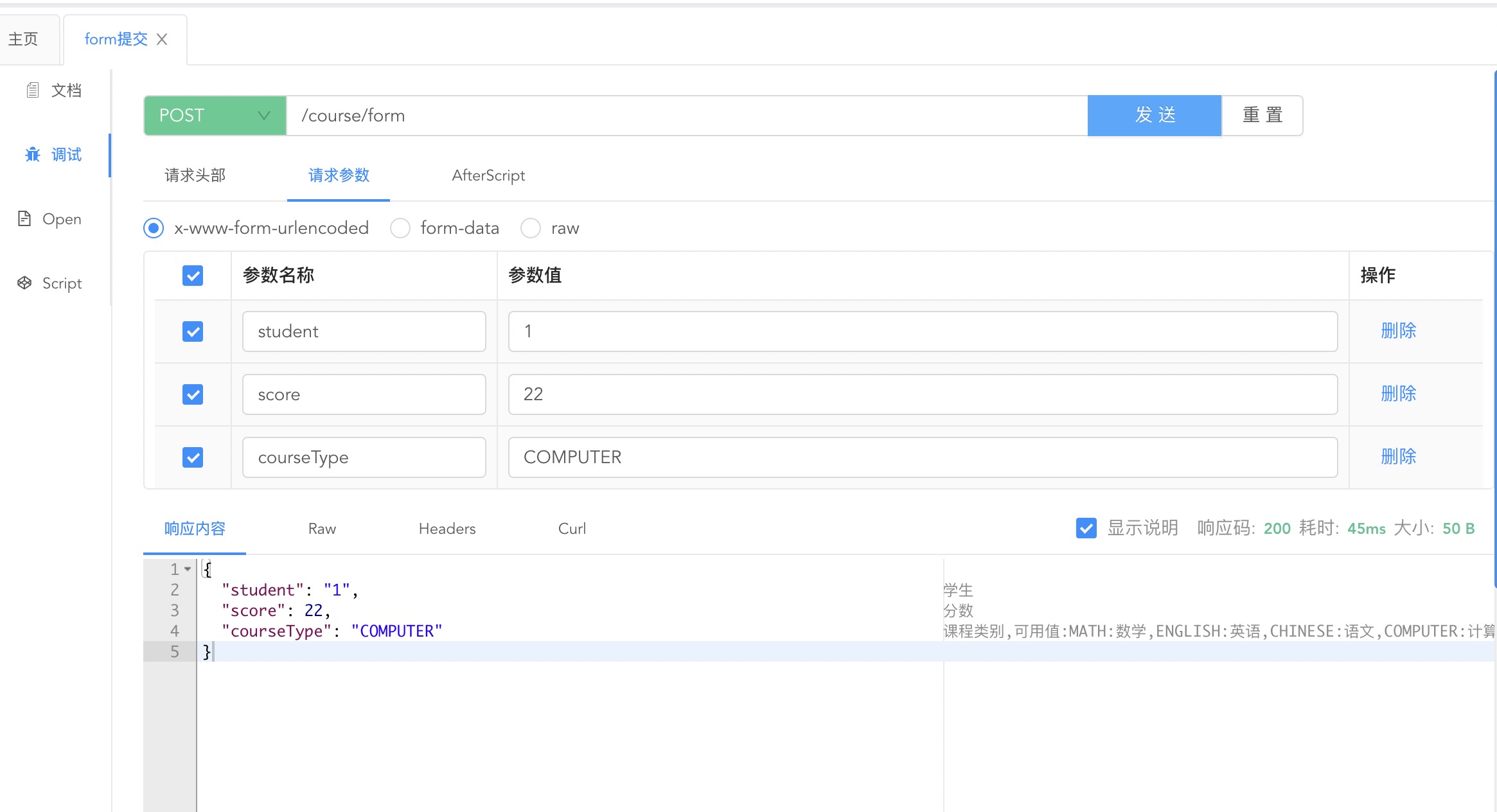Click the elapsed time value 45ms

click(x=1366, y=529)
